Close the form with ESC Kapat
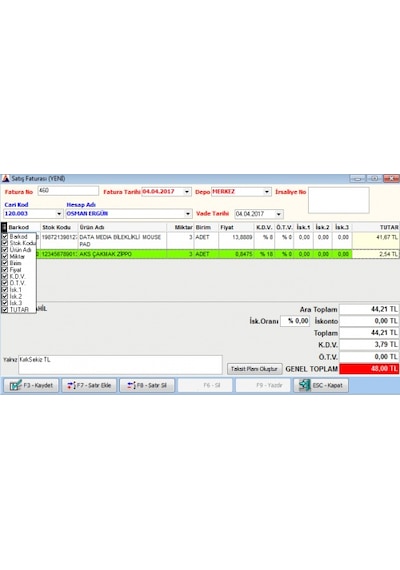The width and height of the screenshot is (400, 570). point(321,385)
